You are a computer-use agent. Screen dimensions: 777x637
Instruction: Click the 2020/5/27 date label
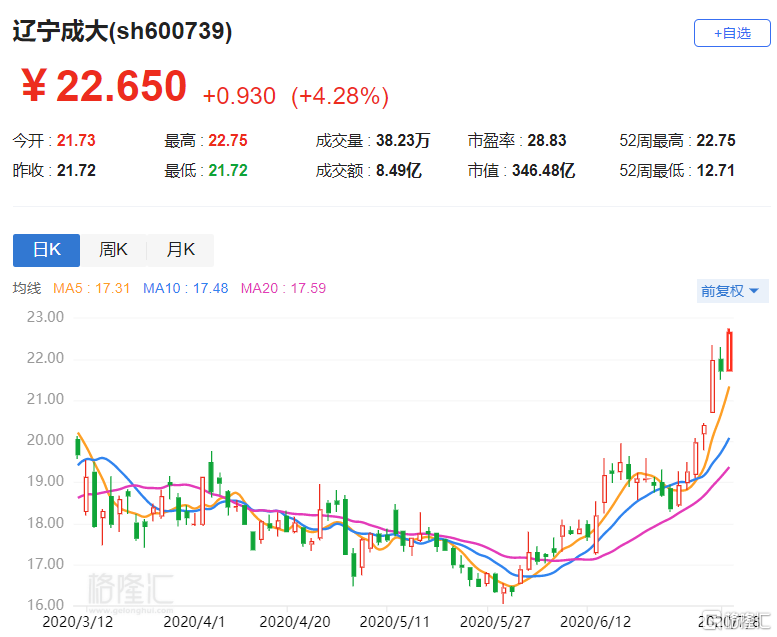tap(495, 622)
